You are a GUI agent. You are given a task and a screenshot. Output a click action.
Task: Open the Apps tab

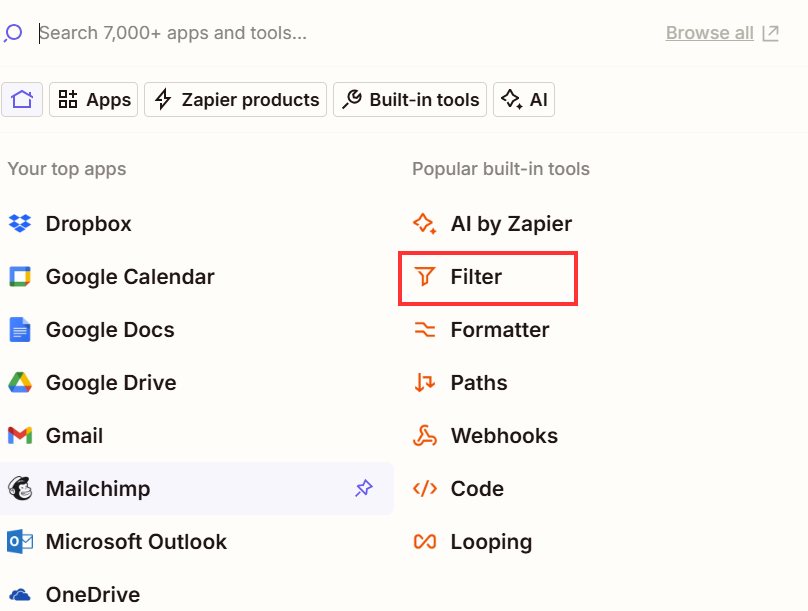pyautogui.click(x=94, y=99)
